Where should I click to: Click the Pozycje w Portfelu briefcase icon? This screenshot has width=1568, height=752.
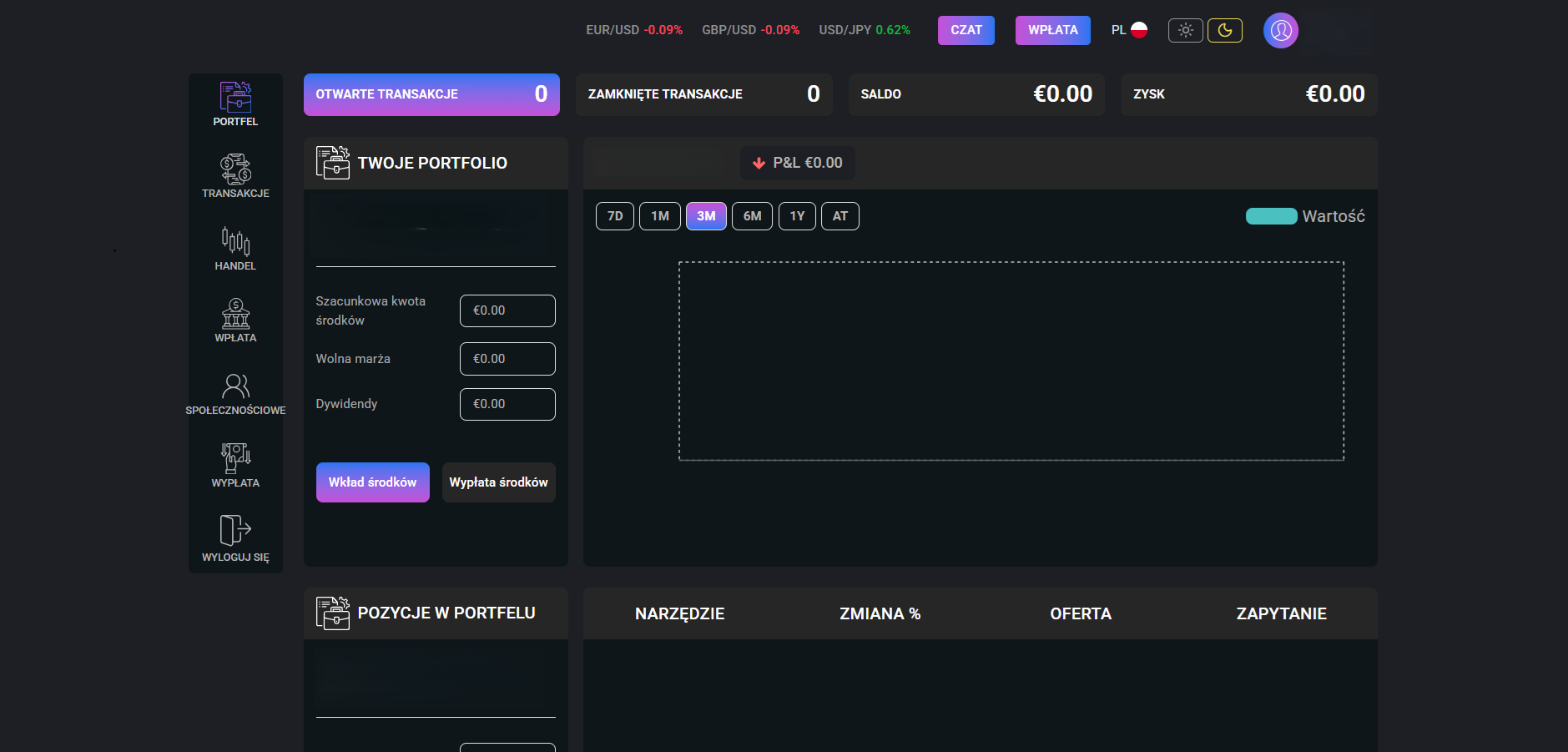click(x=333, y=613)
